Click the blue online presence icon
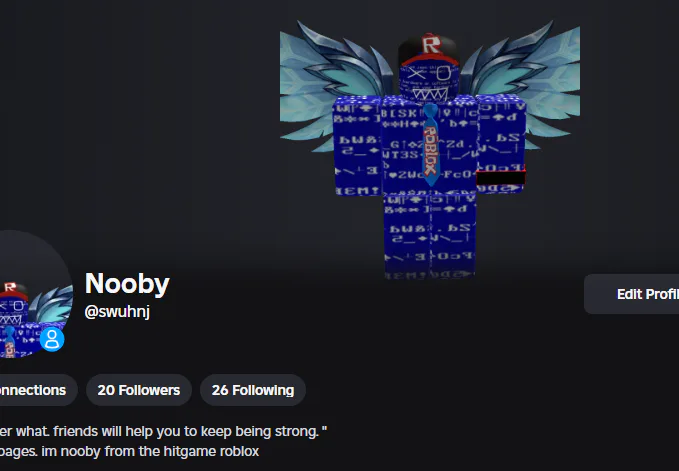679x471 pixels. coord(52,339)
